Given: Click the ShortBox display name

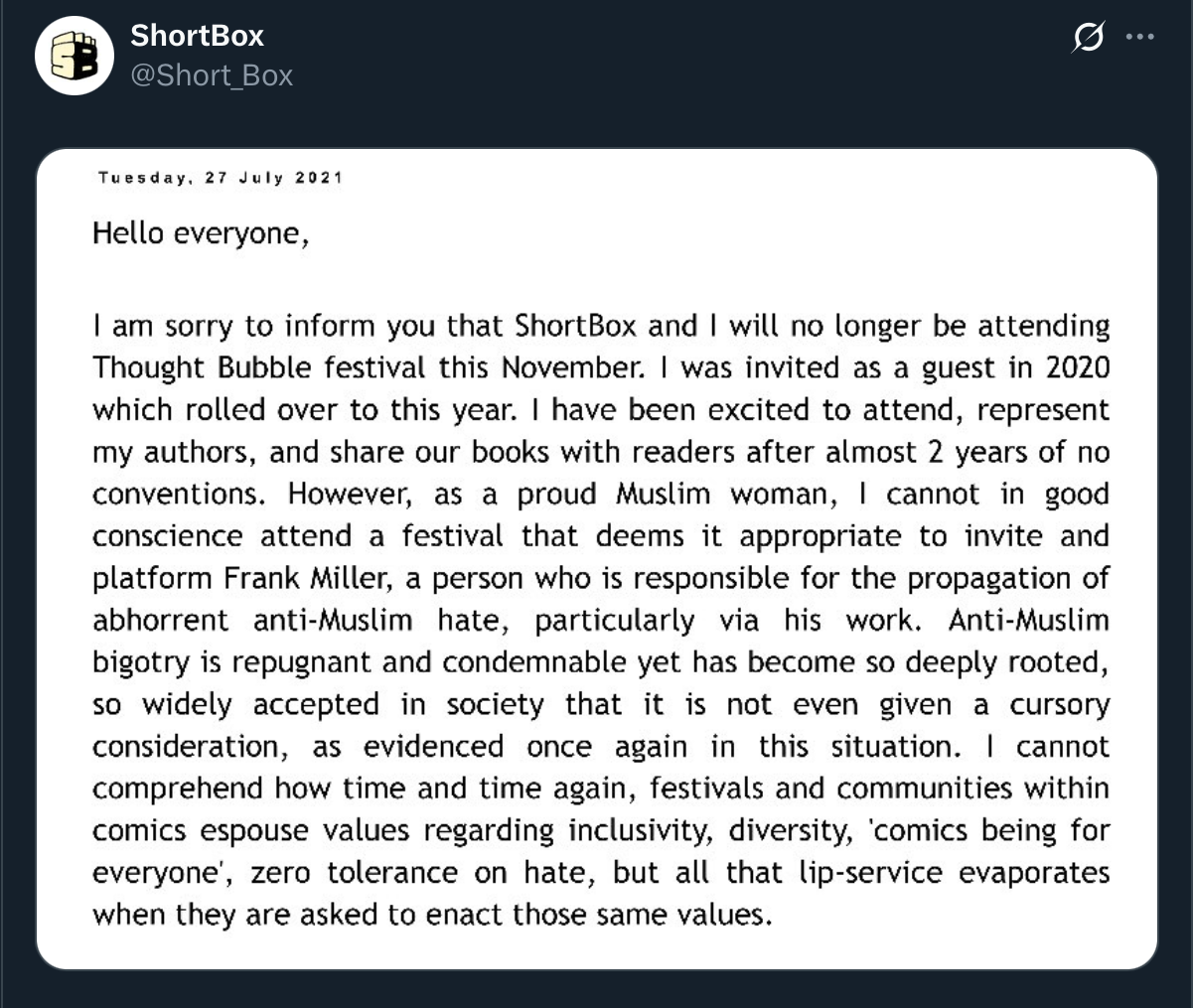Looking at the screenshot, I should click(197, 36).
